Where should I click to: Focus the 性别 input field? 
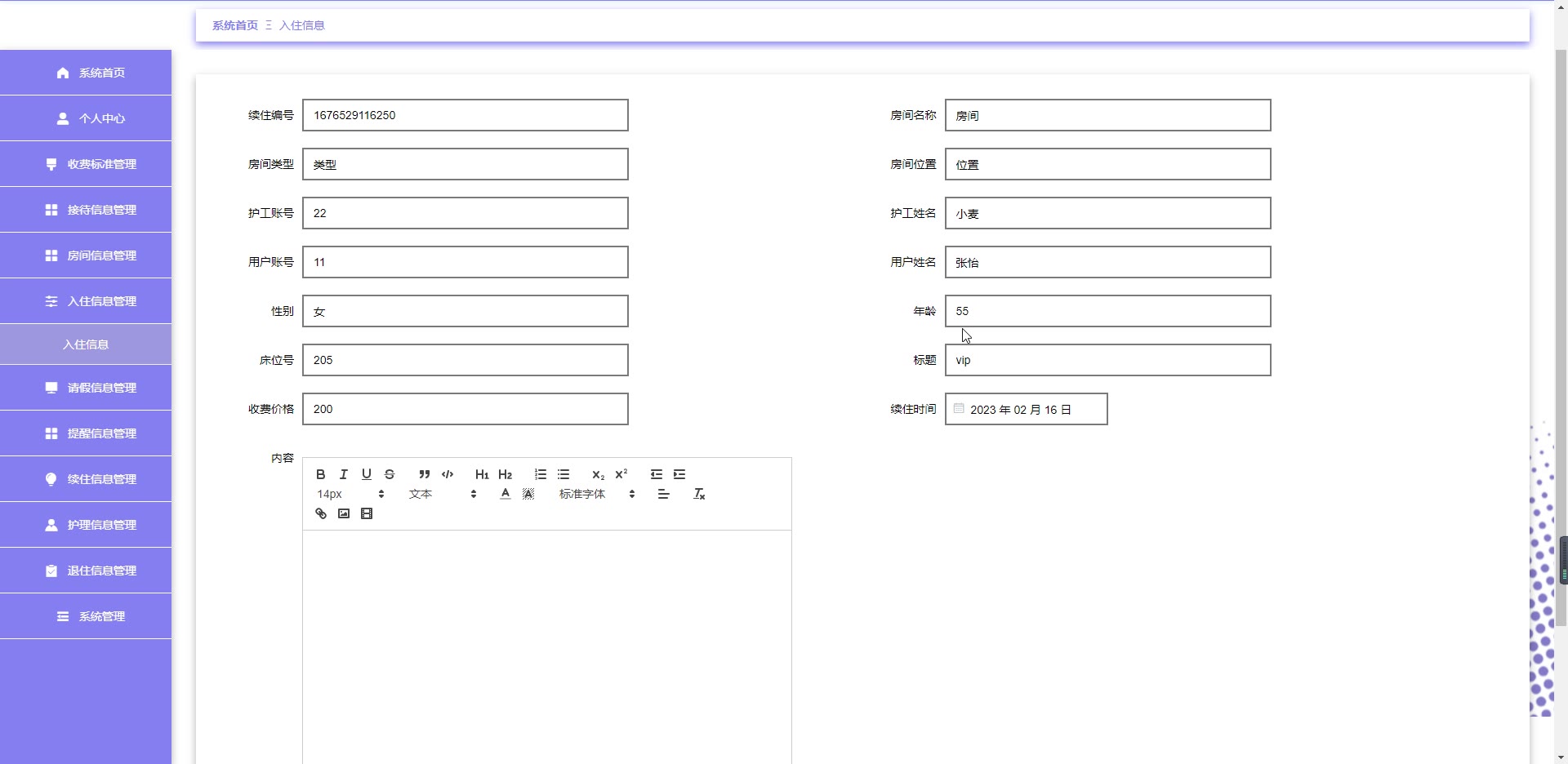[x=465, y=311]
